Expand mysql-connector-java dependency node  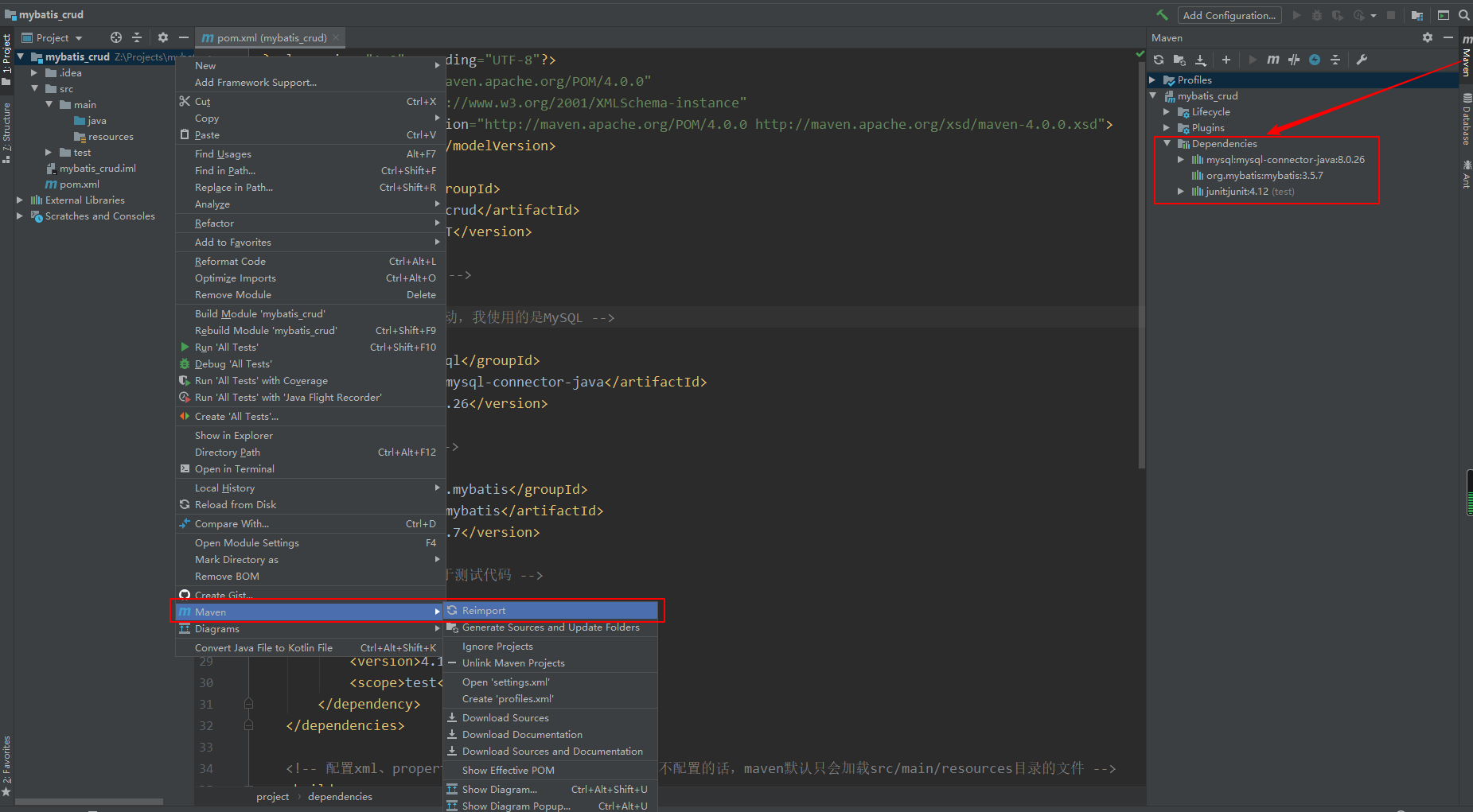click(x=1181, y=159)
